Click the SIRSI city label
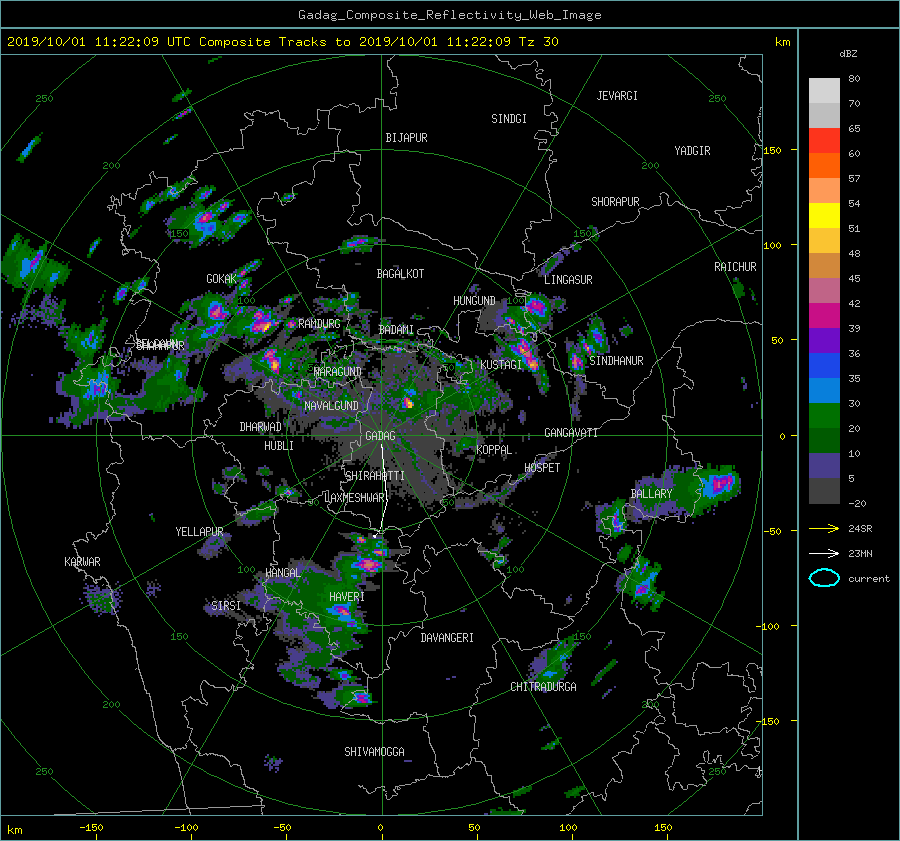 coord(226,606)
